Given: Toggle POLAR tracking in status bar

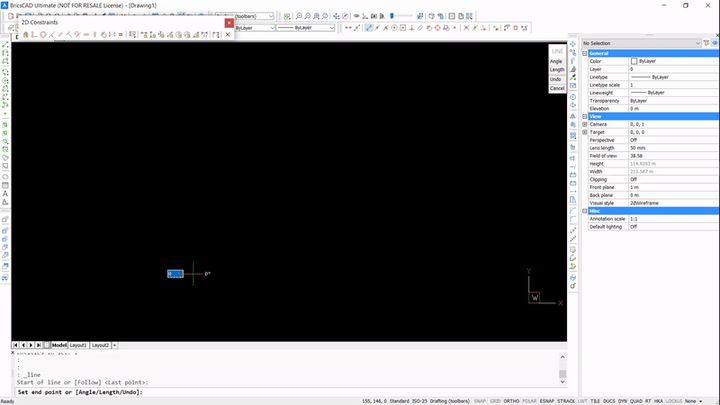Looking at the screenshot, I should point(529,401).
